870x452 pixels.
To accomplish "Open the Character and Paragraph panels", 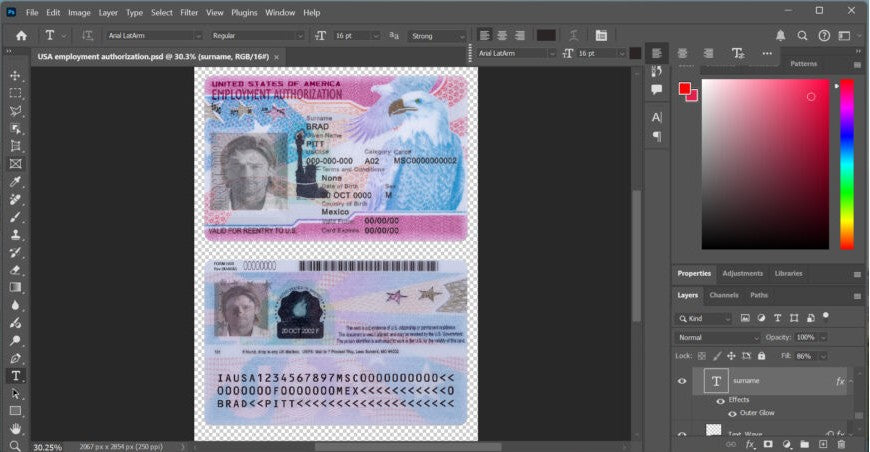I will 601,35.
